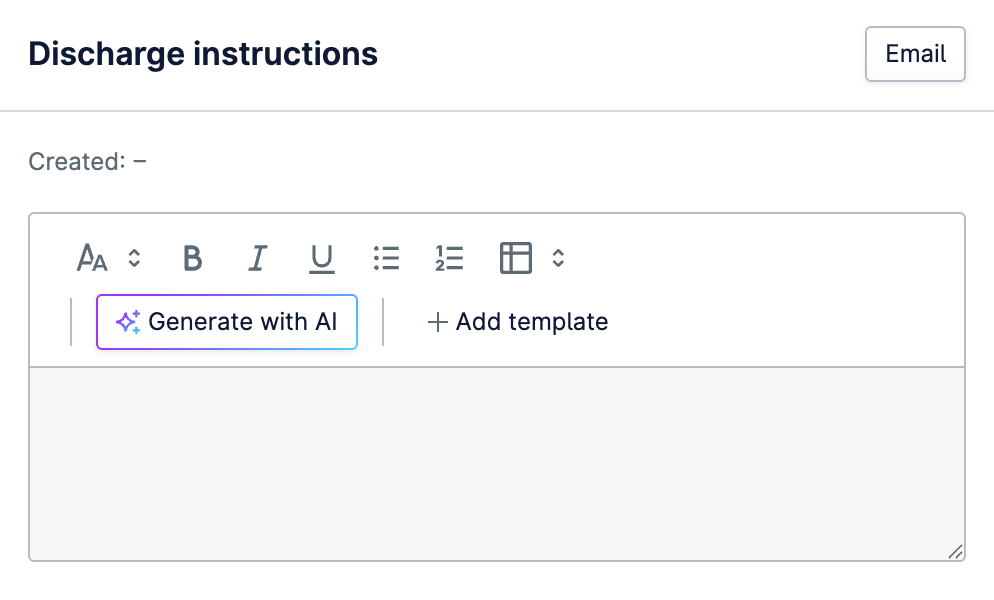Click the table insert icon
994x600 pixels.
[515, 258]
